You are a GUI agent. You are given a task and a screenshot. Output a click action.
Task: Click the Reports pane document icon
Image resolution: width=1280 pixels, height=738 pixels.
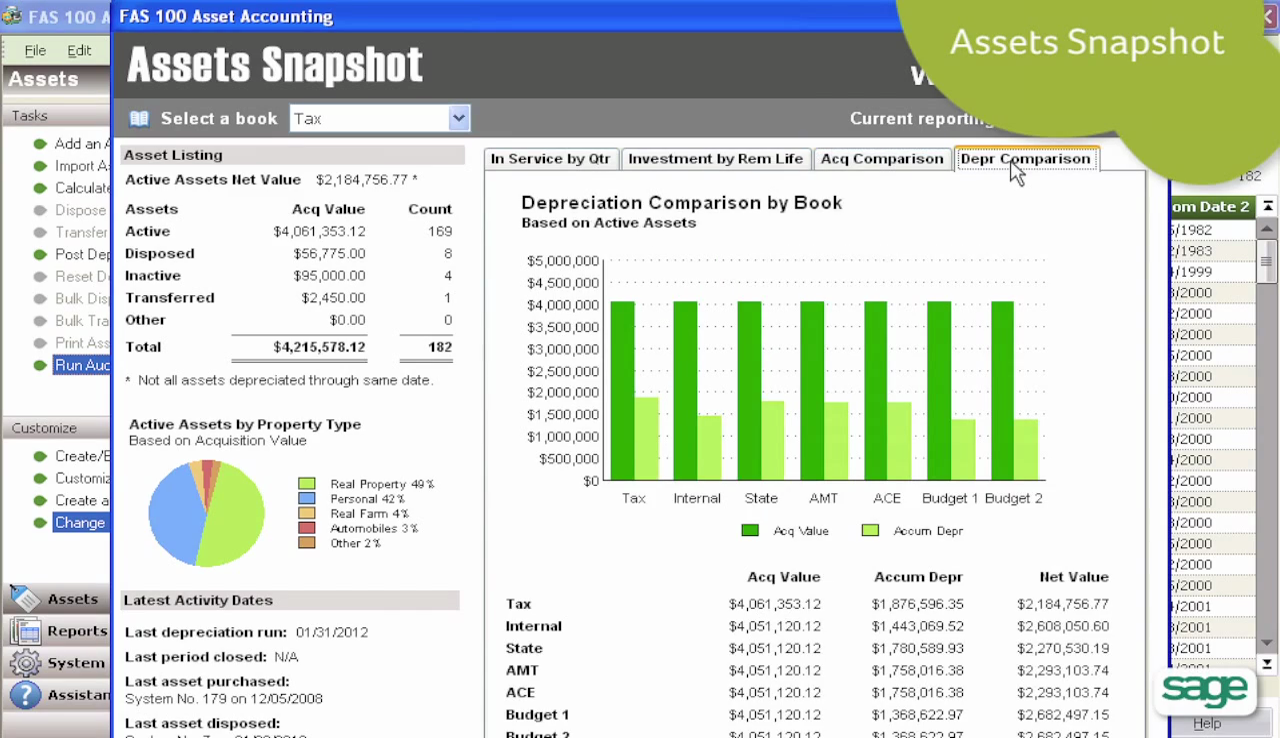26,631
